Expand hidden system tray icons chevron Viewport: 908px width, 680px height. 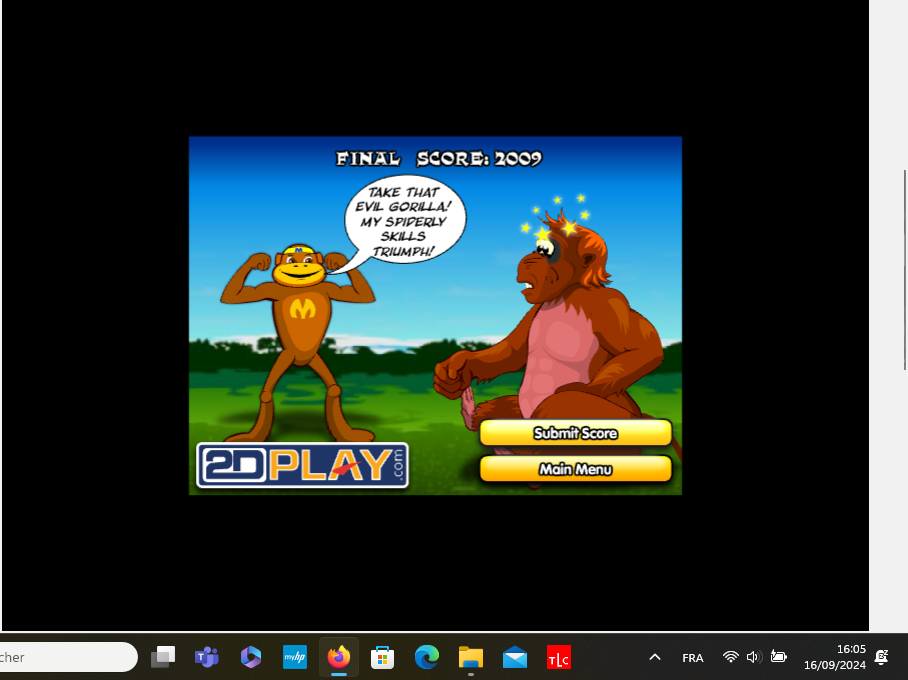(655, 657)
